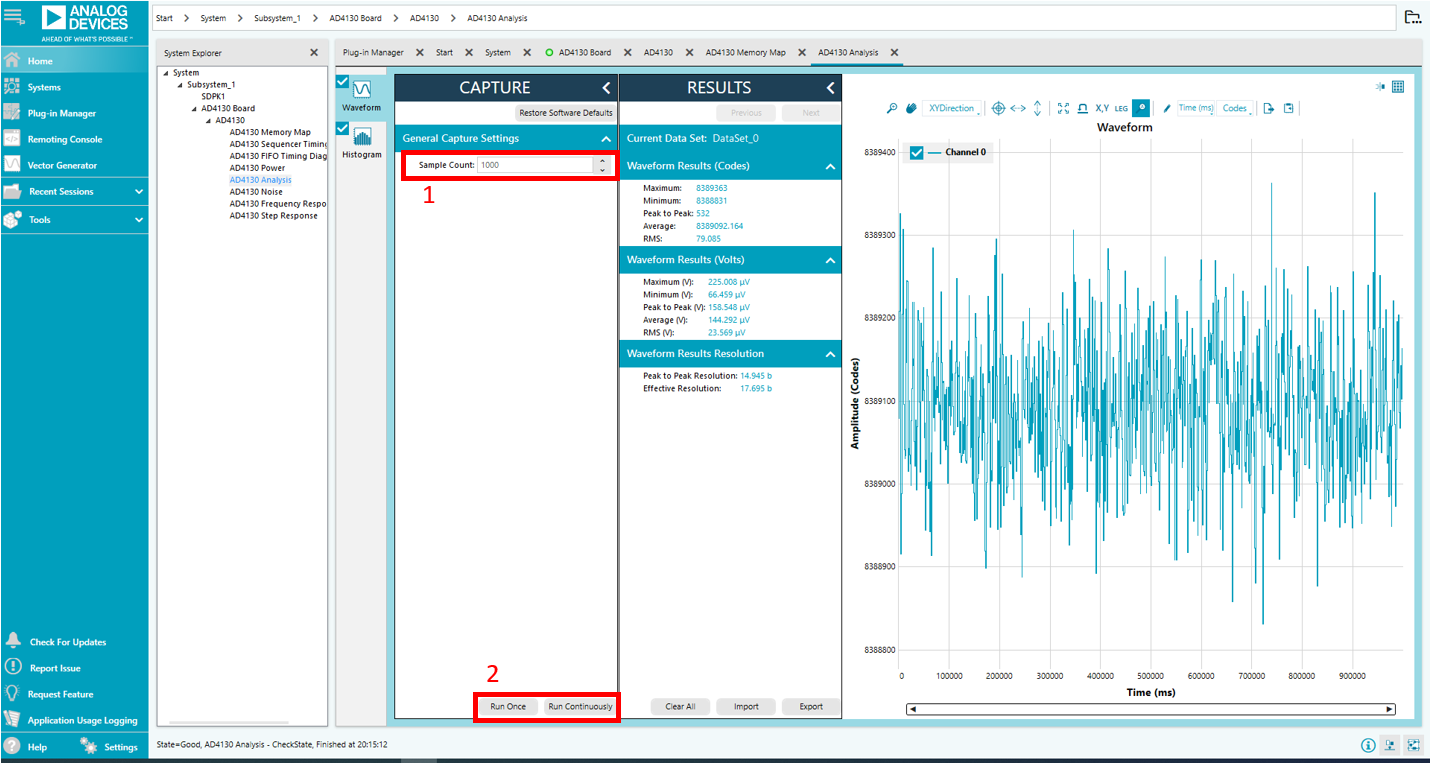Click the info icon in status bar
Image resolution: width=1433 pixels, height=764 pixels.
1368,745
